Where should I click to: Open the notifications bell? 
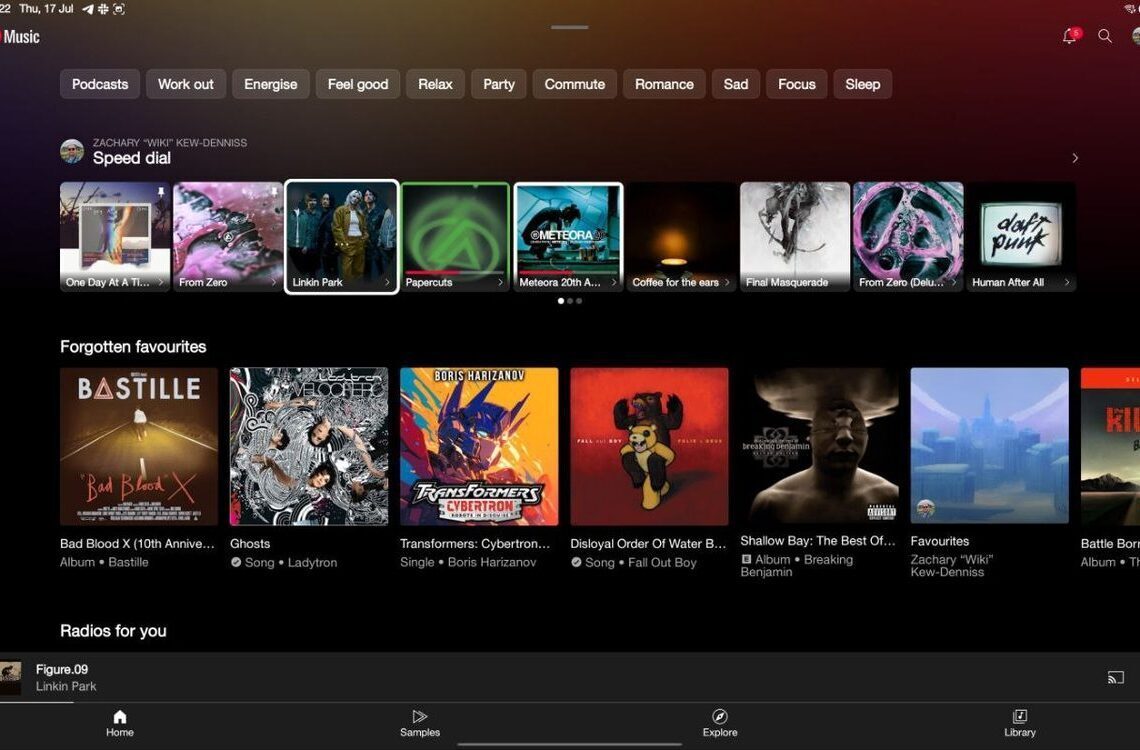point(1070,36)
